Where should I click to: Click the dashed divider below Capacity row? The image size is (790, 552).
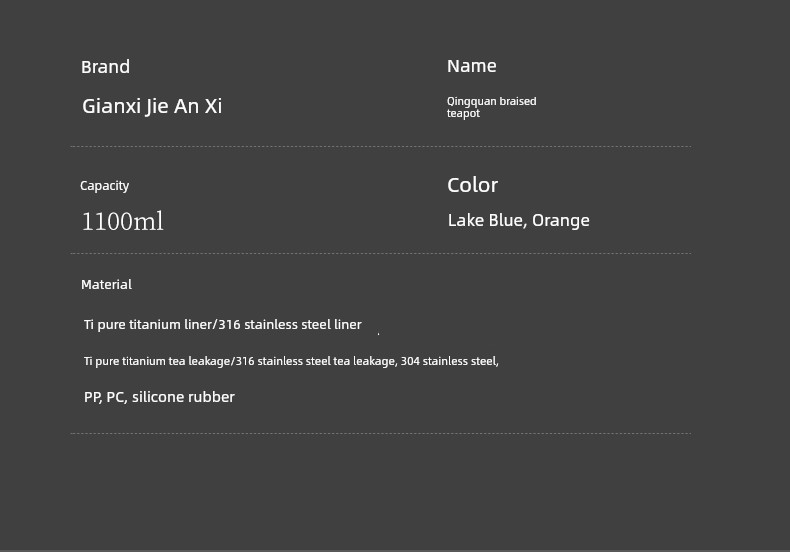click(381, 253)
